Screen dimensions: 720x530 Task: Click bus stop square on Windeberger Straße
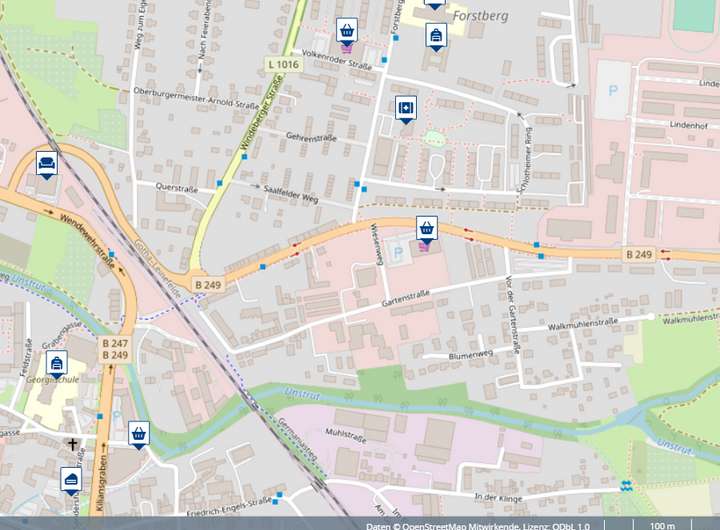[244, 157]
